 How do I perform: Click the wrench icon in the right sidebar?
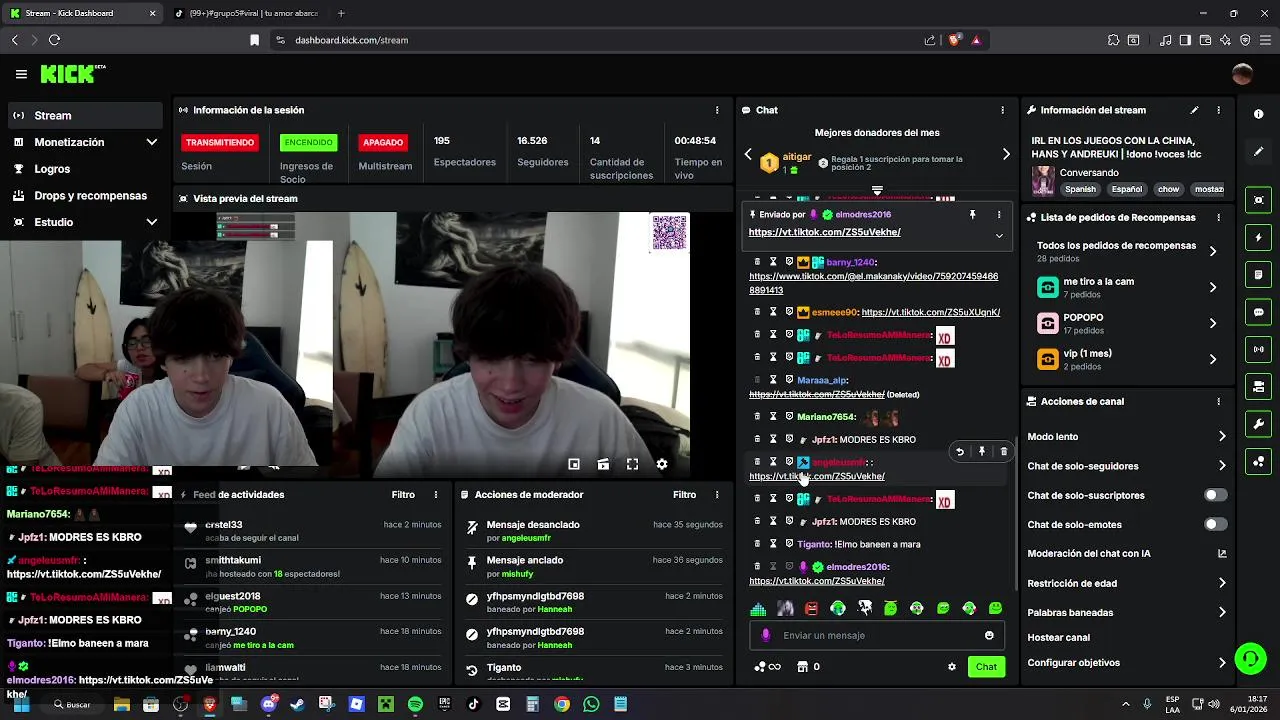1259,424
